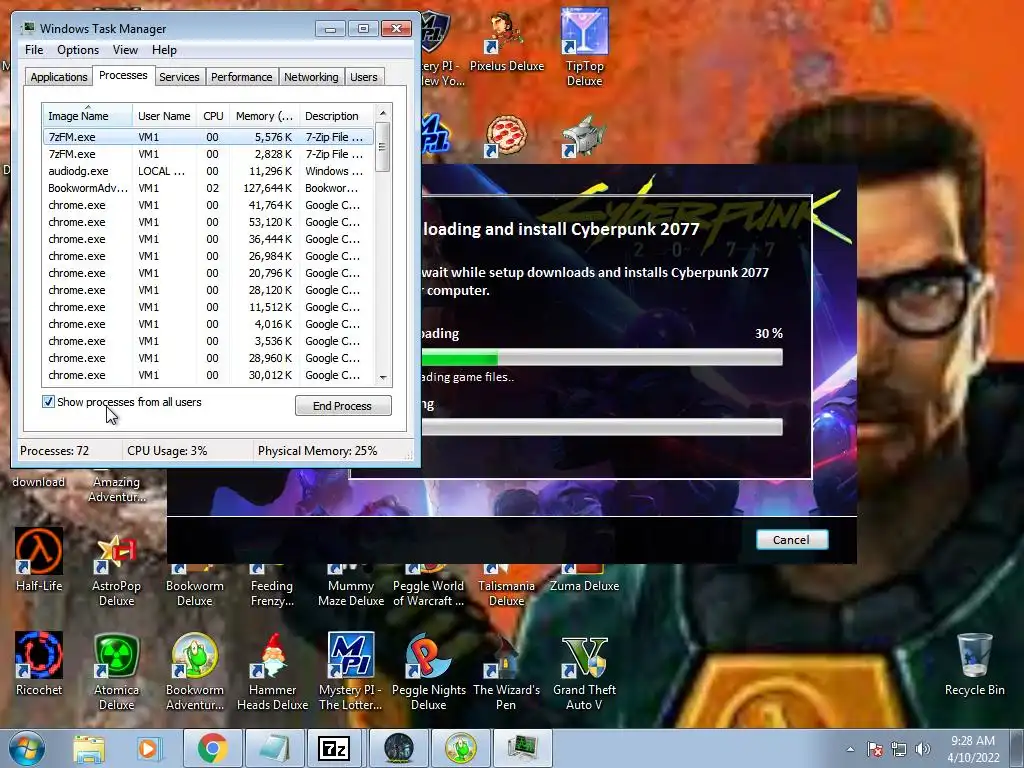Image resolution: width=1024 pixels, height=768 pixels.
Task: Sort processes by Memory column
Action: tap(264, 116)
